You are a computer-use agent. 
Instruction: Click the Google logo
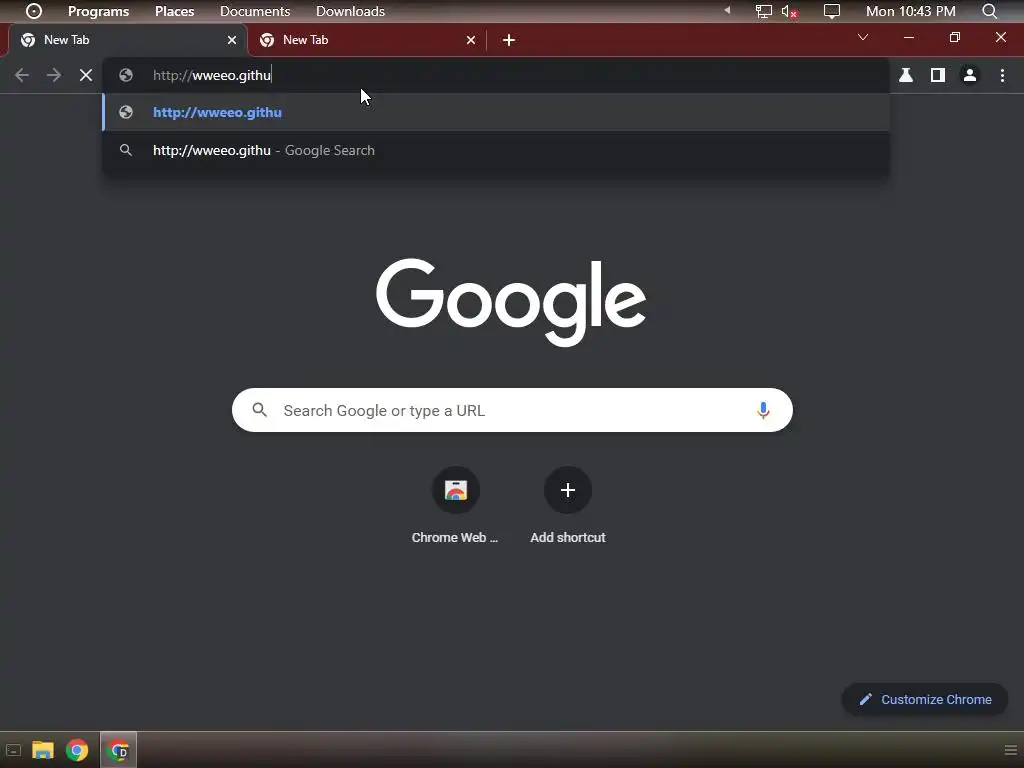pyautogui.click(x=511, y=302)
